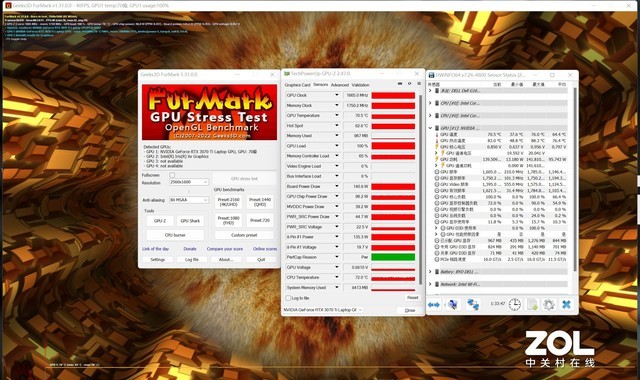Enable the Fullscreen checkbox in FurMark

click(172, 175)
